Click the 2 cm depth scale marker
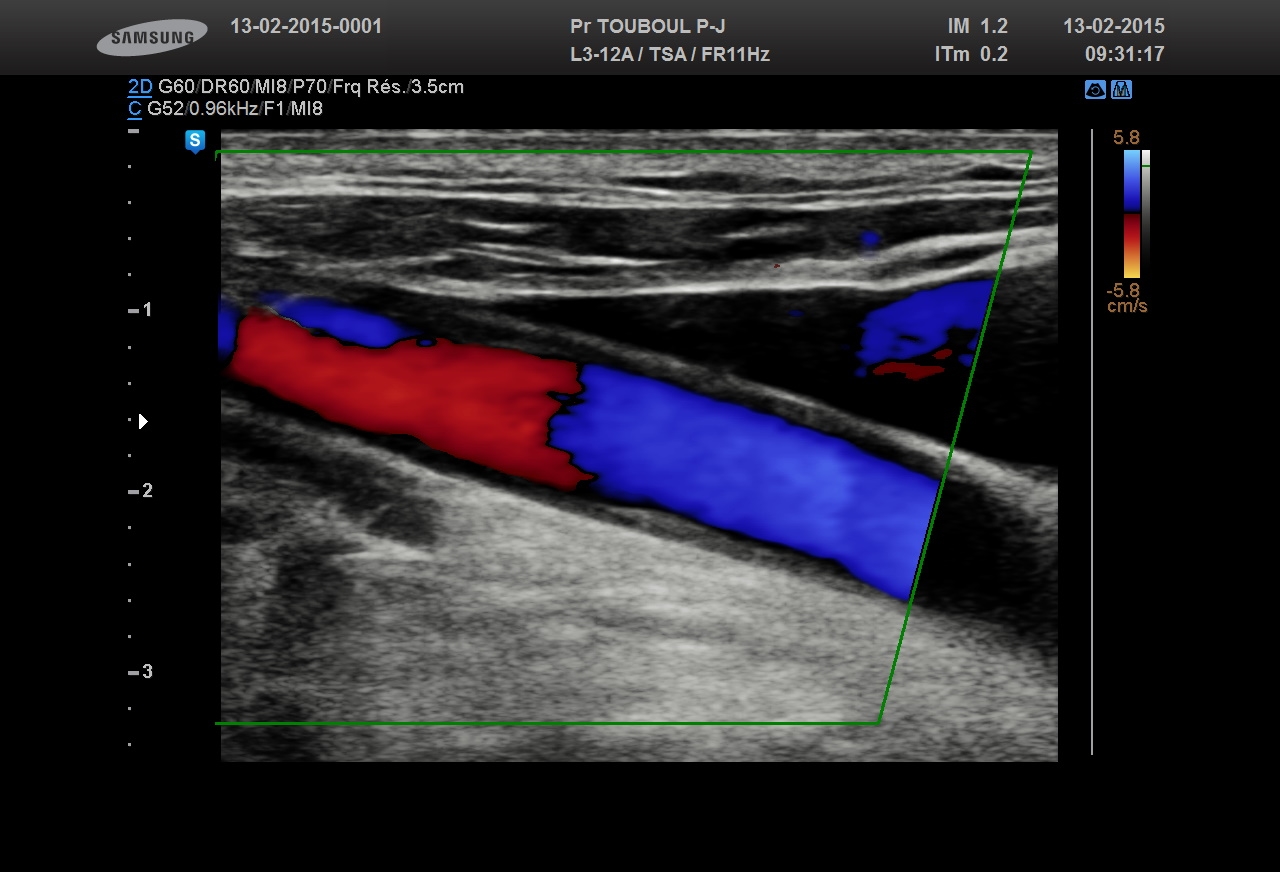Screen dimensions: 1280x872 click(141, 491)
